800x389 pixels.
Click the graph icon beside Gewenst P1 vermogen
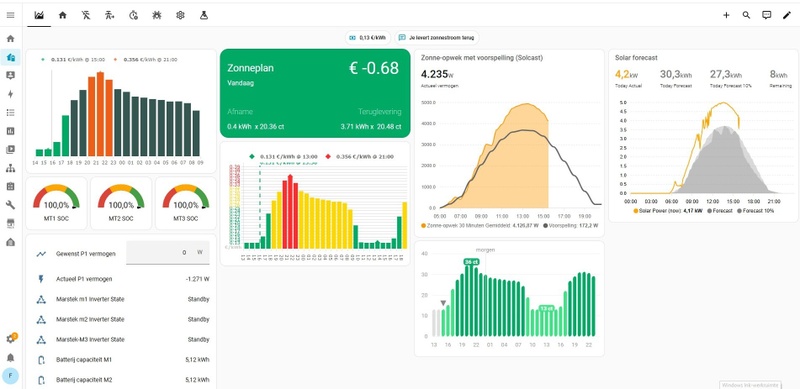[41, 253]
